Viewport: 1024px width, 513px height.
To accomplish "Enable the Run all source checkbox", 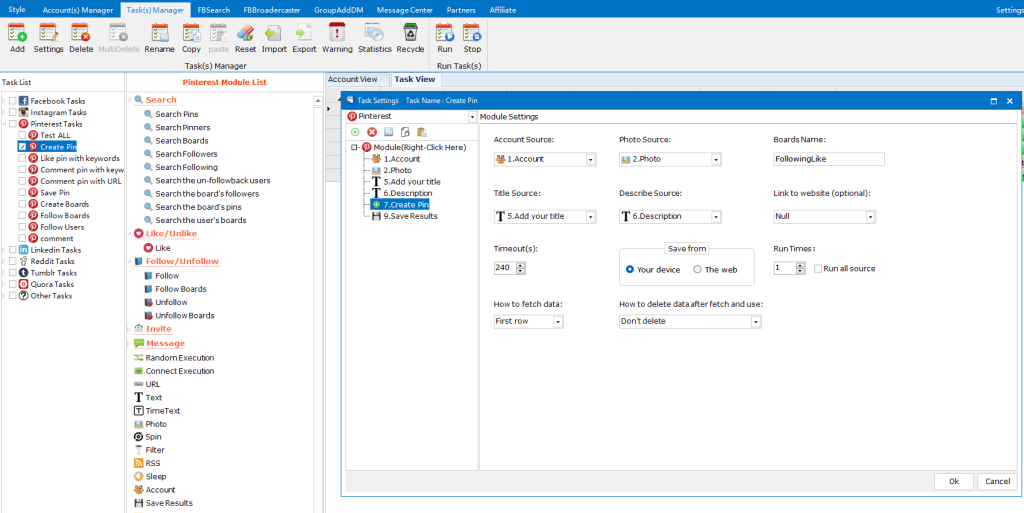I will pos(817,269).
